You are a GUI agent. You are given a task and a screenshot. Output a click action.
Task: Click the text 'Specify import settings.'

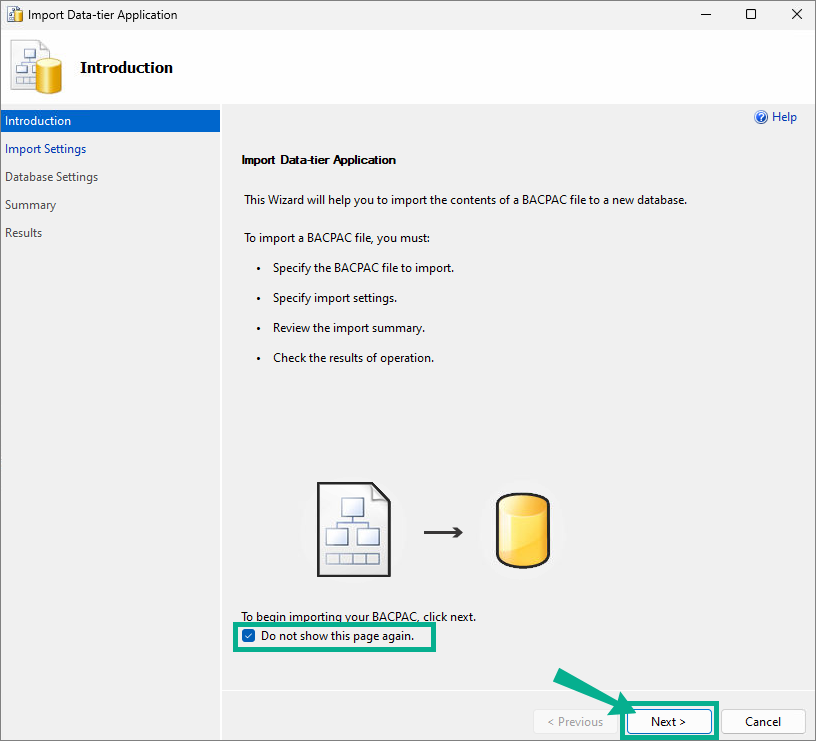(335, 298)
